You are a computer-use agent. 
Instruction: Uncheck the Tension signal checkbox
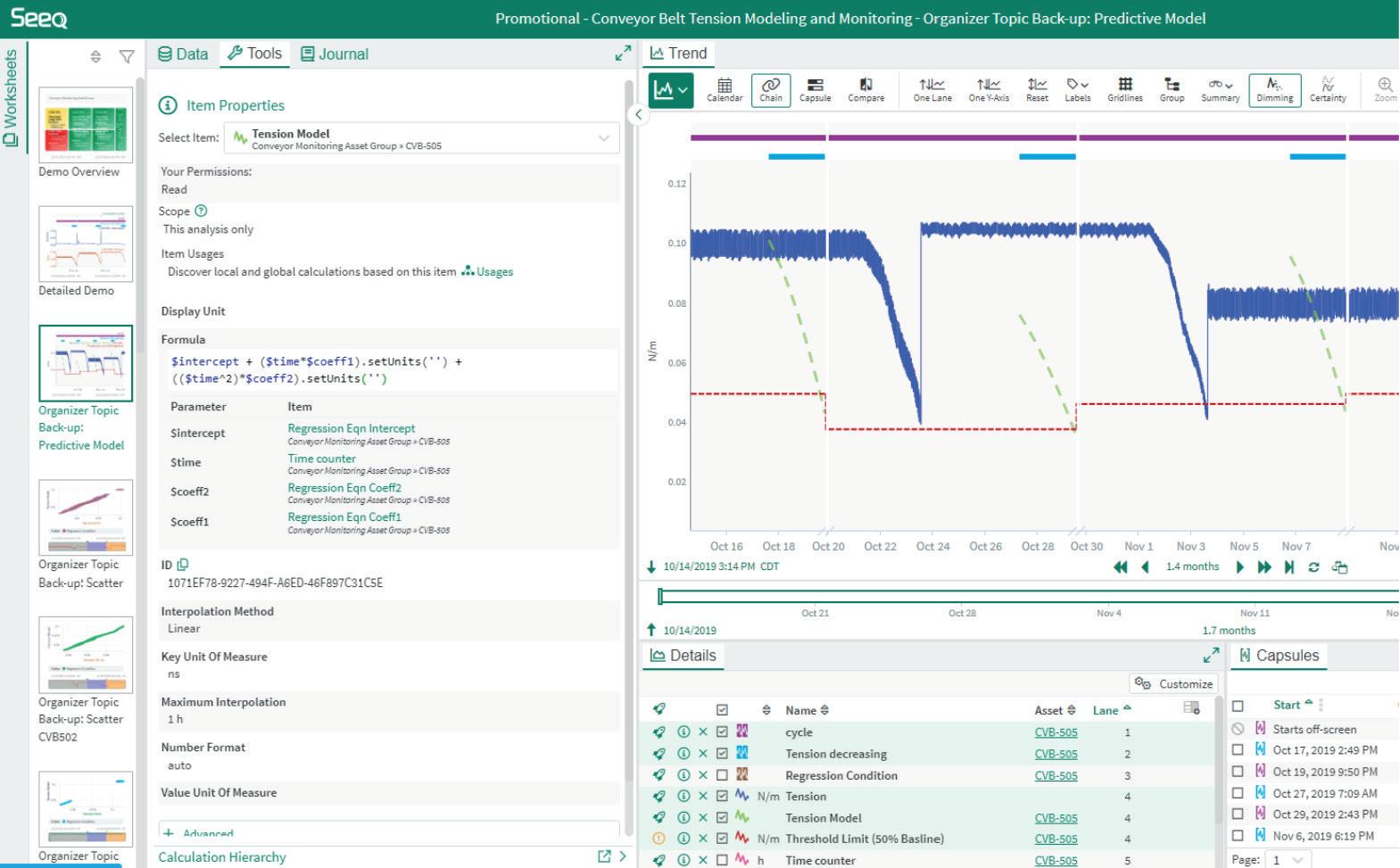coord(722,796)
